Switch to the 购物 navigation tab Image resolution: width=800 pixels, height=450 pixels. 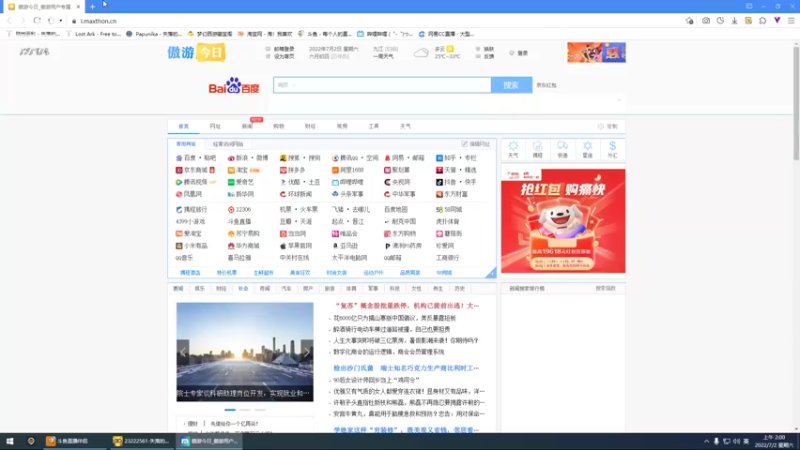point(279,127)
